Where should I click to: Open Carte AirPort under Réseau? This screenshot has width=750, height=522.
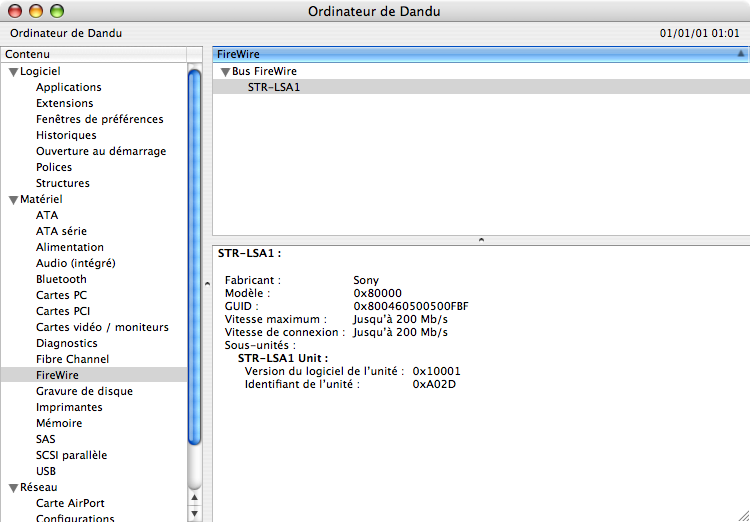click(x=70, y=503)
